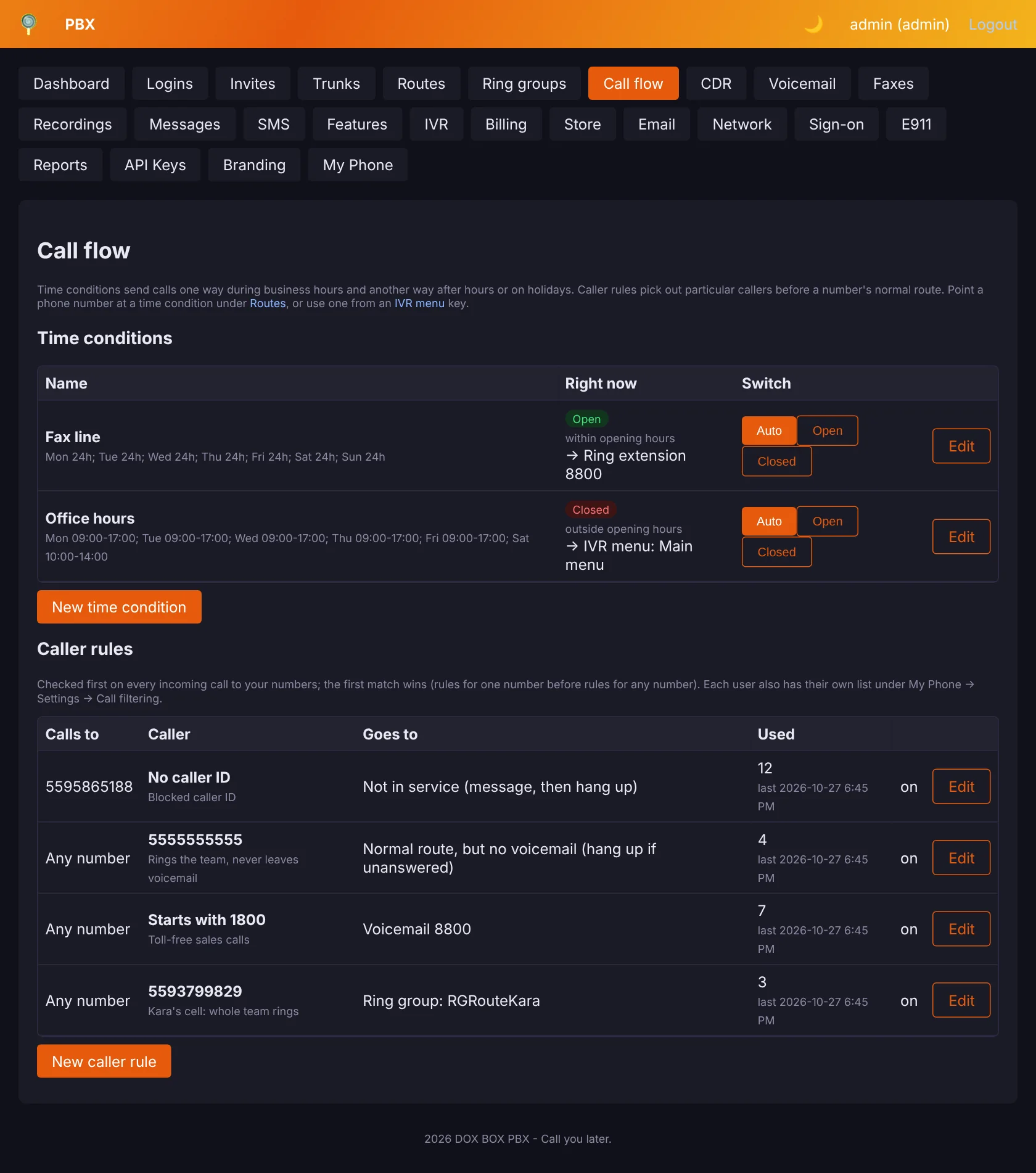Viewport: 1036px width, 1173px height.
Task: Open the Dashboard tab
Action: [72, 83]
